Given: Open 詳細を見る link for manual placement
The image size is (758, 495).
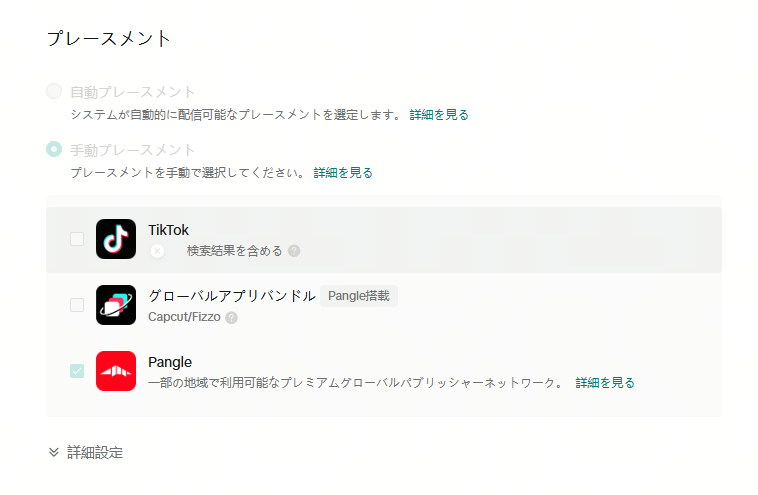Looking at the screenshot, I should point(343,173).
